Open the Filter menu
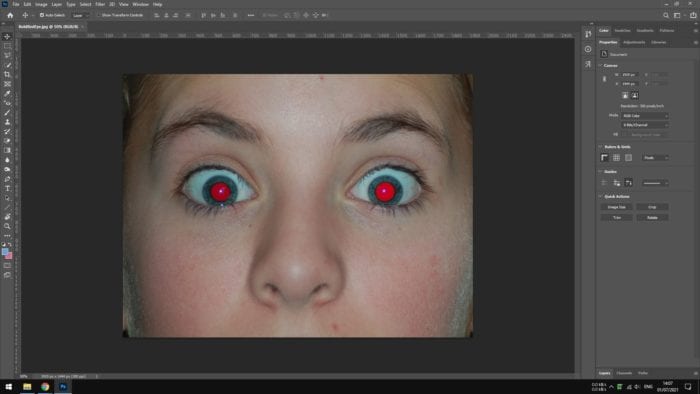Screen dimensions: 700x394 (x=100, y=4)
